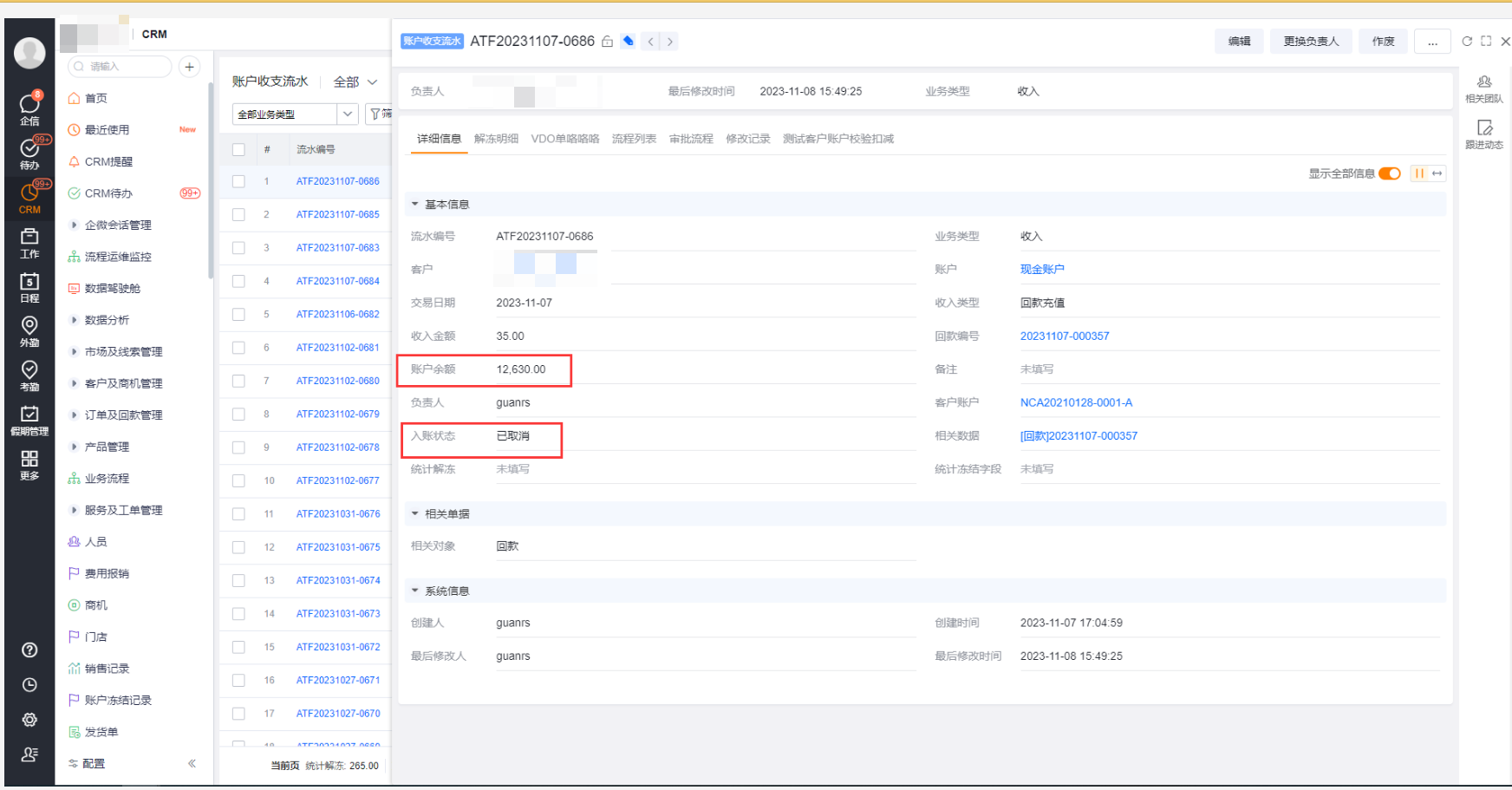
Task: Select the checkbox in the list header
Action: pyautogui.click(x=238, y=148)
